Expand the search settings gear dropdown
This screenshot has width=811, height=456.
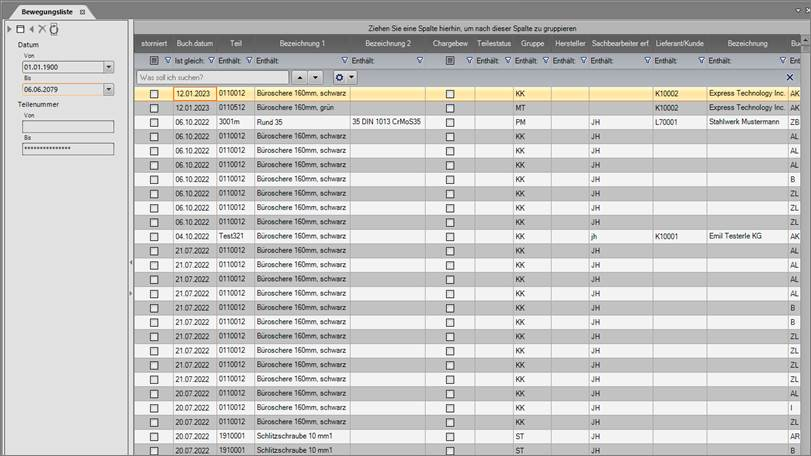click(x=345, y=77)
